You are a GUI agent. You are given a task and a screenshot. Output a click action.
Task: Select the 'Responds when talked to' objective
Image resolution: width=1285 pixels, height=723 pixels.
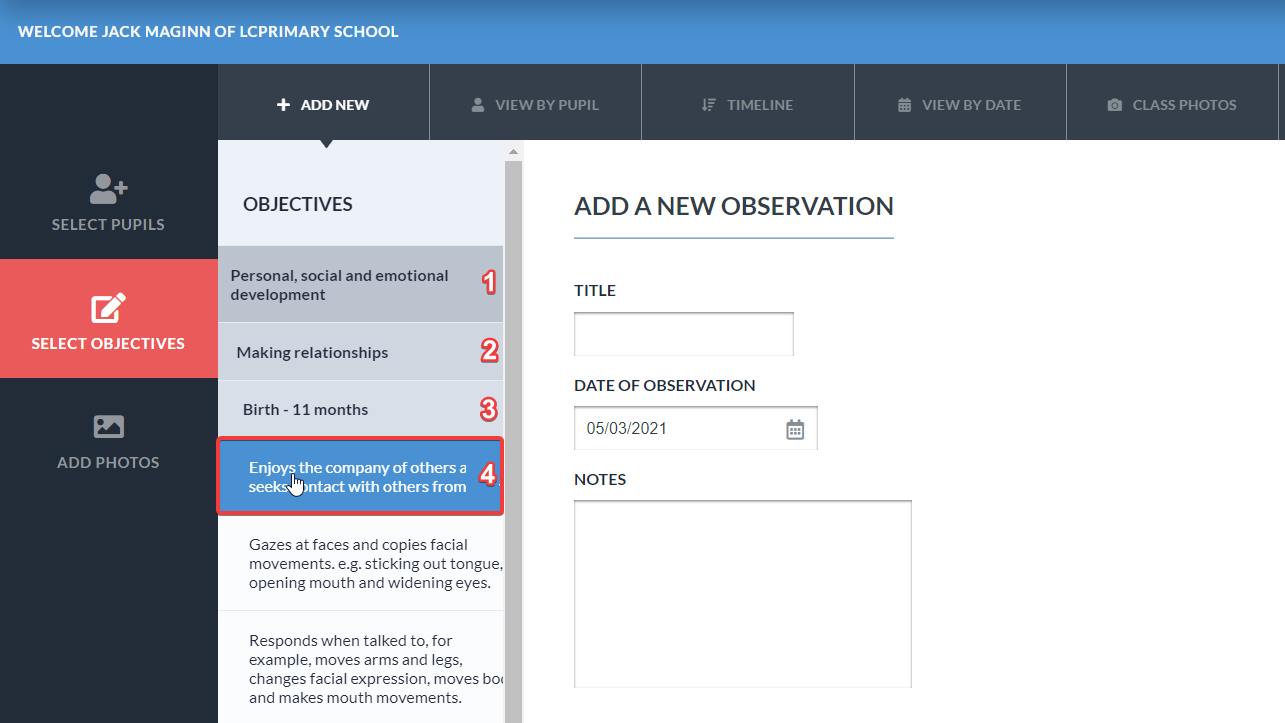point(360,668)
